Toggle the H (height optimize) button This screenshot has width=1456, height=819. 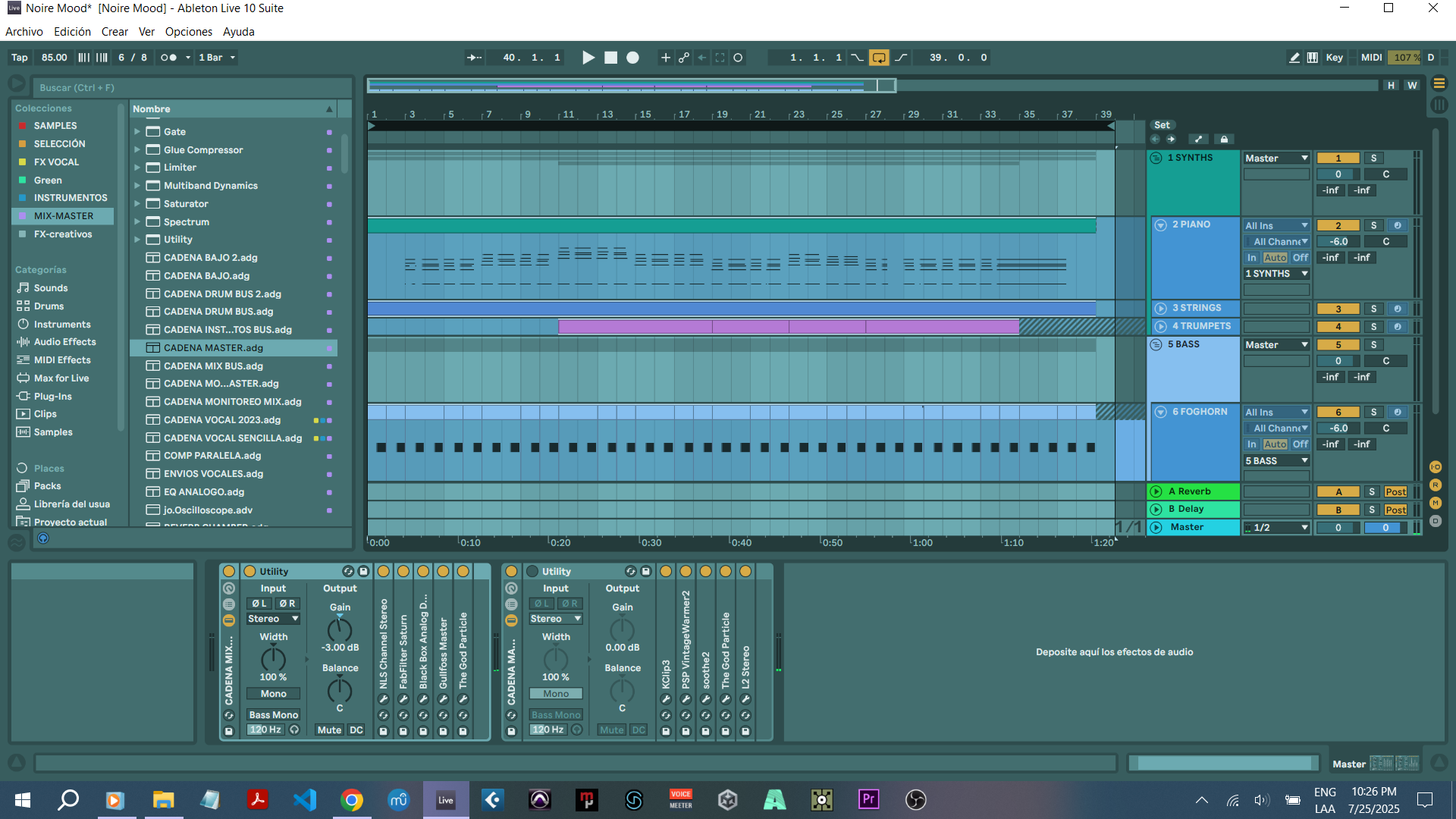click(1391, 86)
